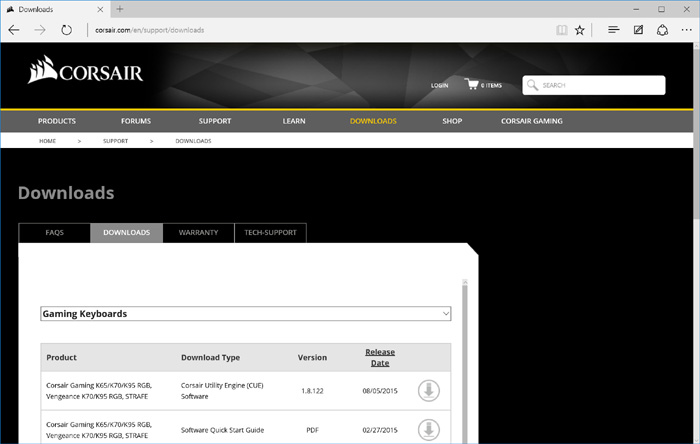
Task: Select version 1.8.122 cell
Action: pos(312,391)
